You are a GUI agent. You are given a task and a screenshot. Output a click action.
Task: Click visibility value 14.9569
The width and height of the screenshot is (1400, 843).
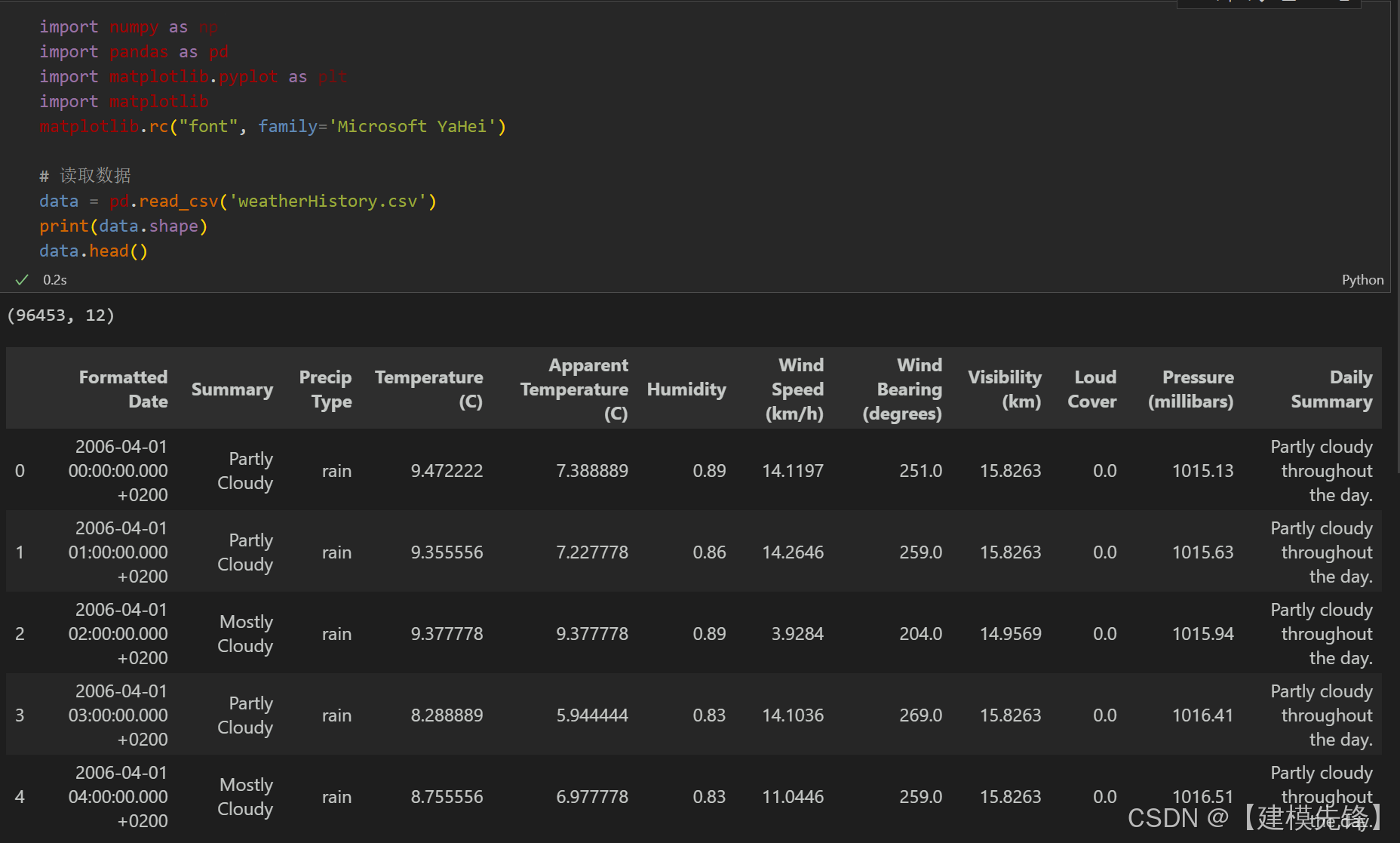1010,634
